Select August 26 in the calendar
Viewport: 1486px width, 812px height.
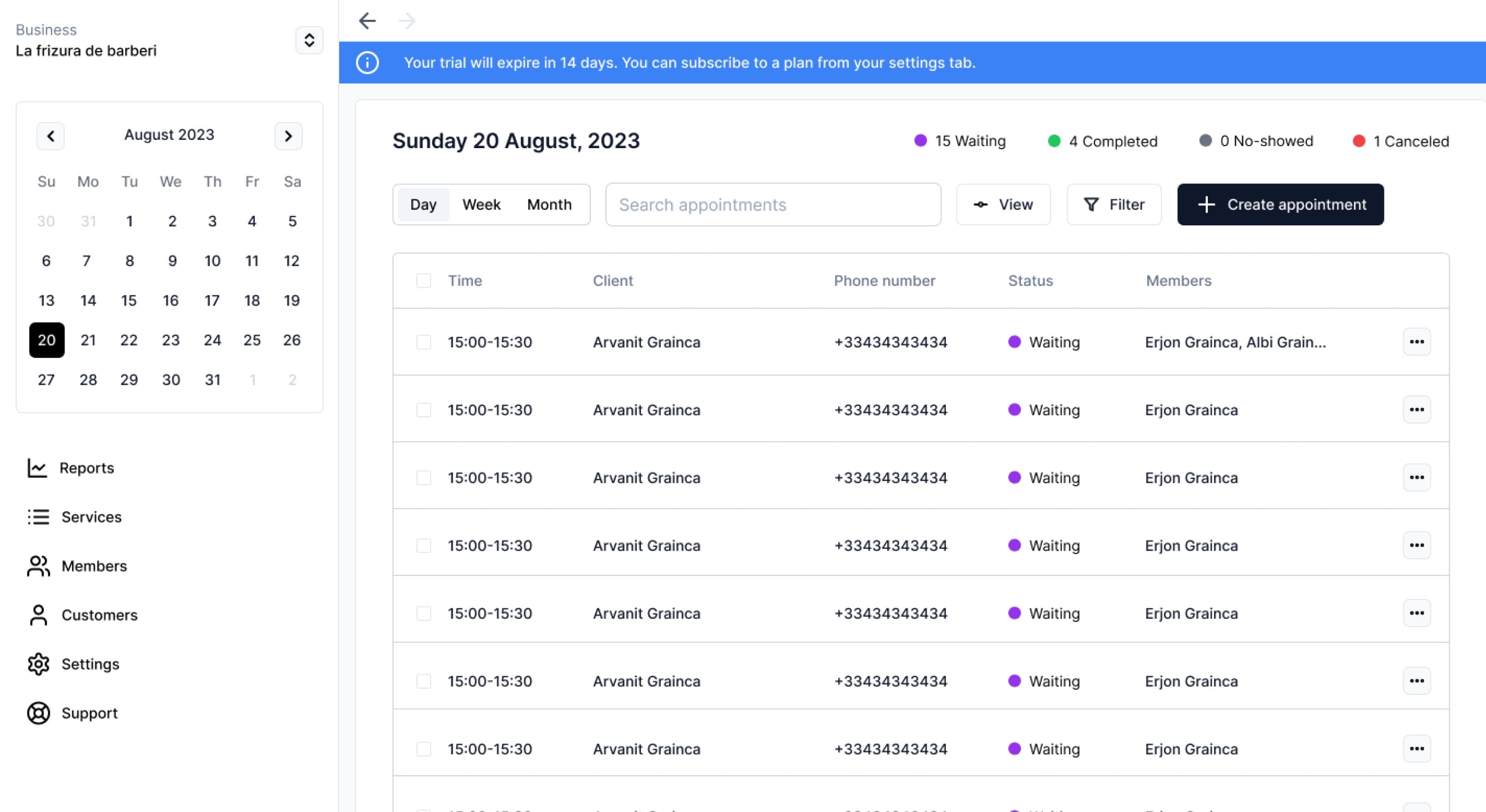tap(292, 340)
